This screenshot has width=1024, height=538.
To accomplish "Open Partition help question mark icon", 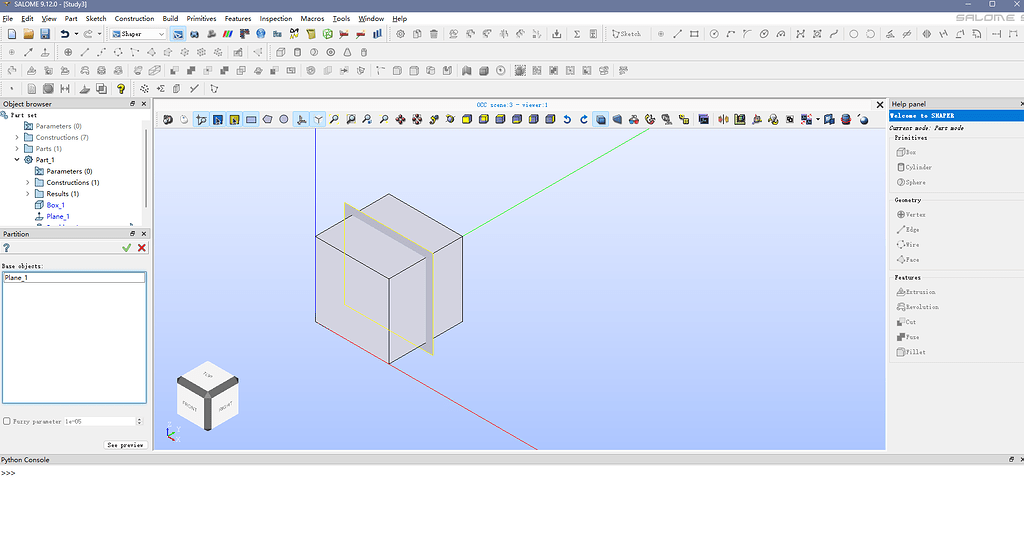I will 7,247.
